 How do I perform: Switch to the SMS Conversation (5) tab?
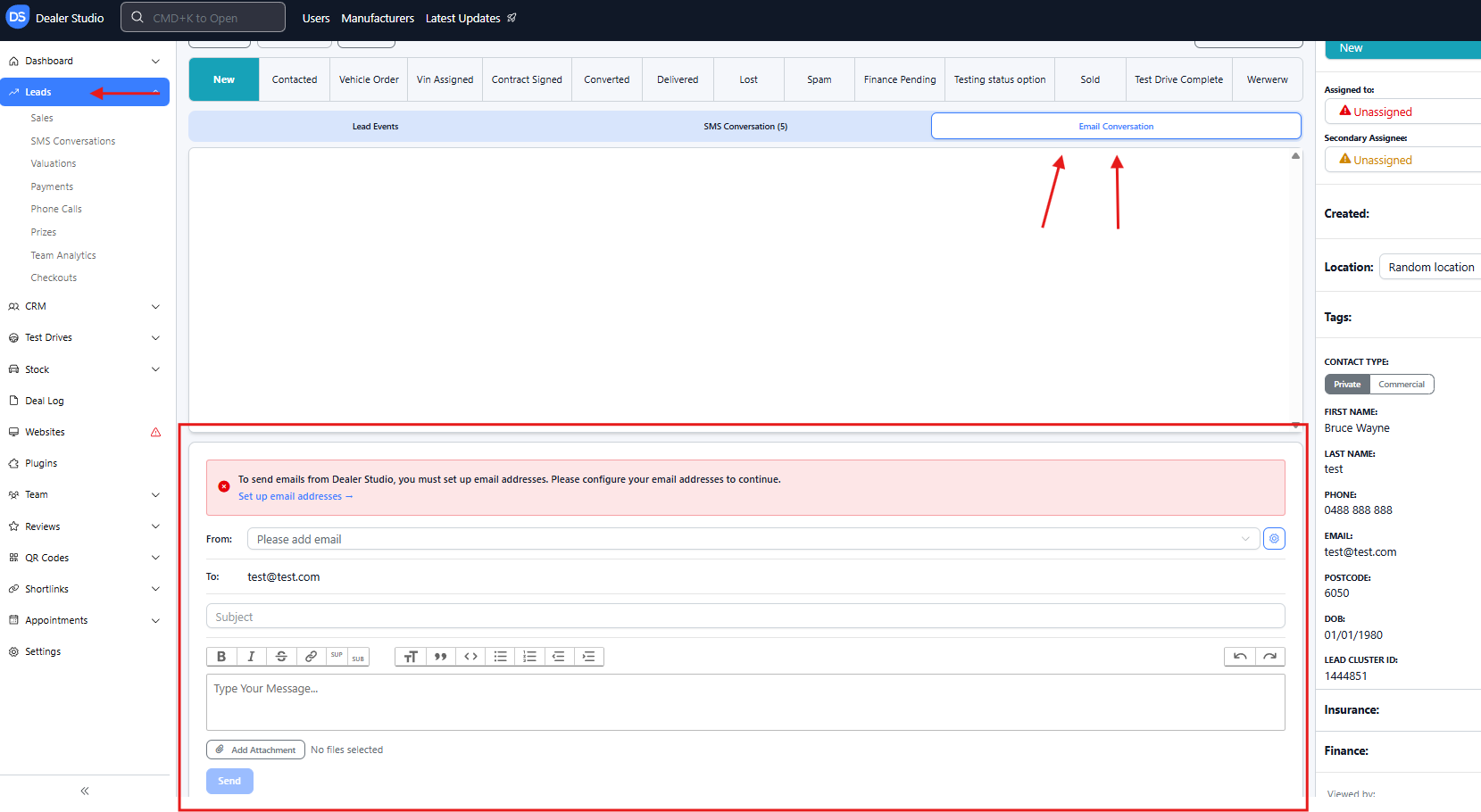[745, 127]
